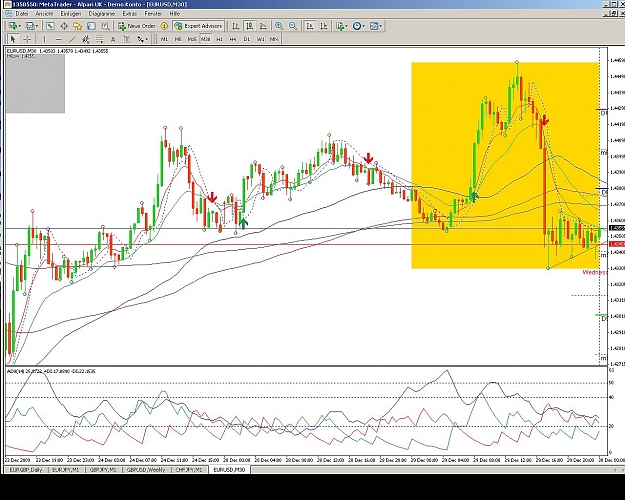Open the EURJPY,M1 chart tab
The width and height of the screenshot is (625, 500).
point(66,470)
